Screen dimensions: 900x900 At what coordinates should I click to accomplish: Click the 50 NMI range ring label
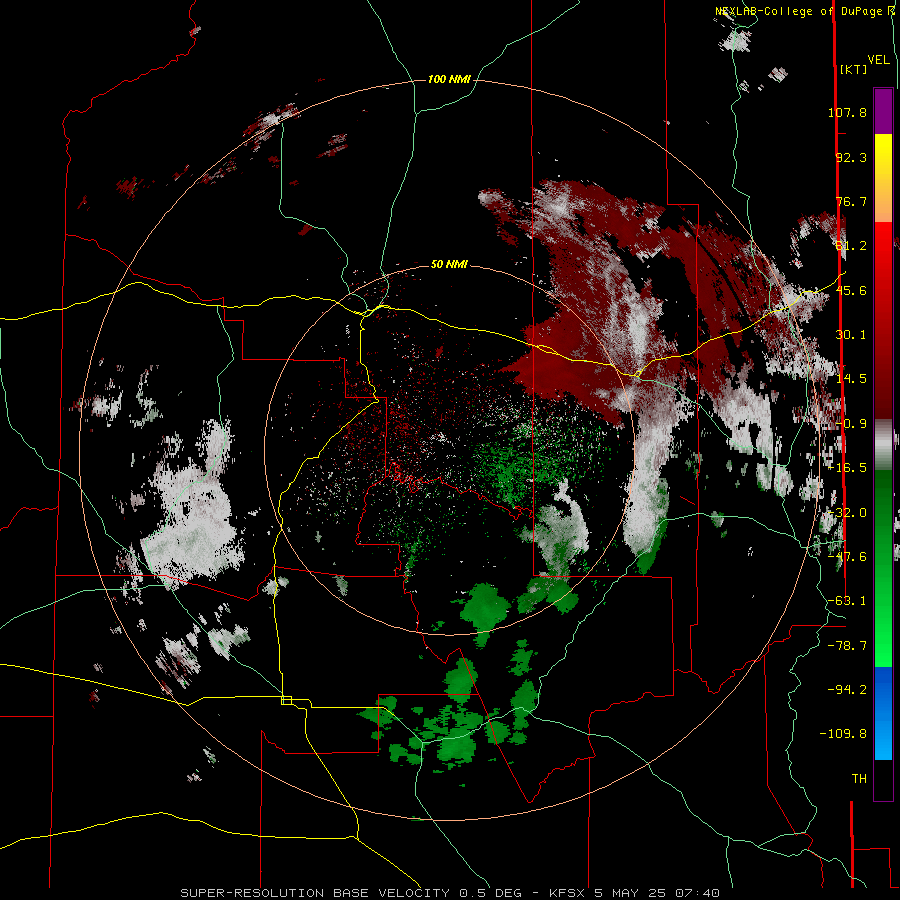coord(449,264)
